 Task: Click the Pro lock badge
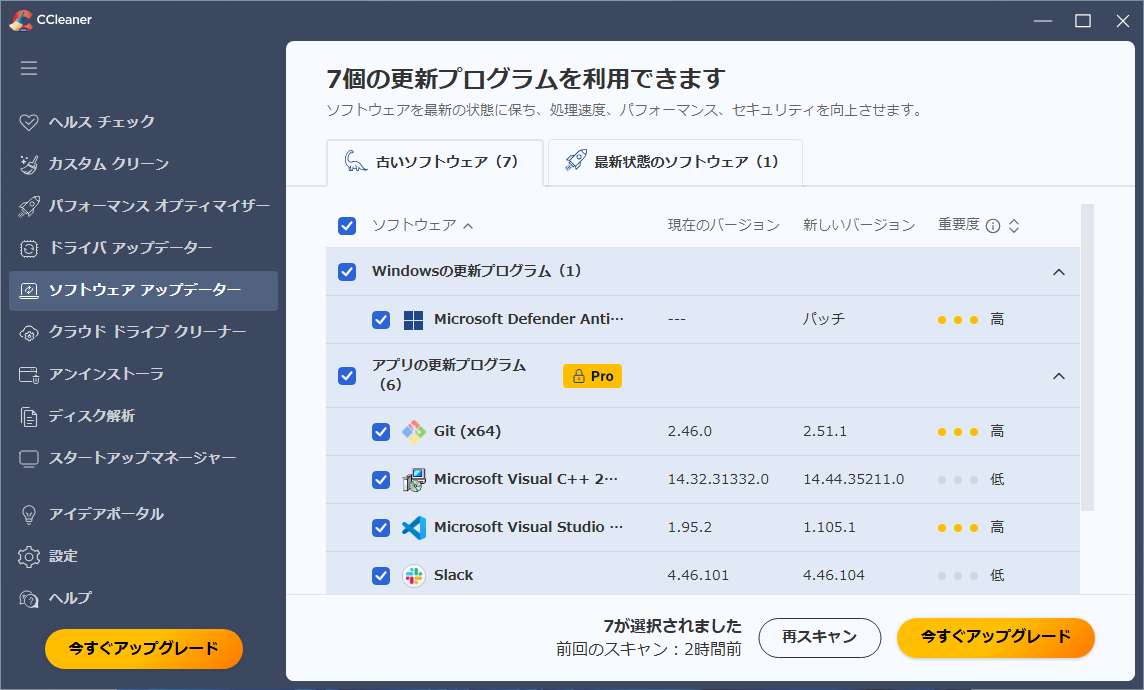pyautogui.click(x=592, y=376)
